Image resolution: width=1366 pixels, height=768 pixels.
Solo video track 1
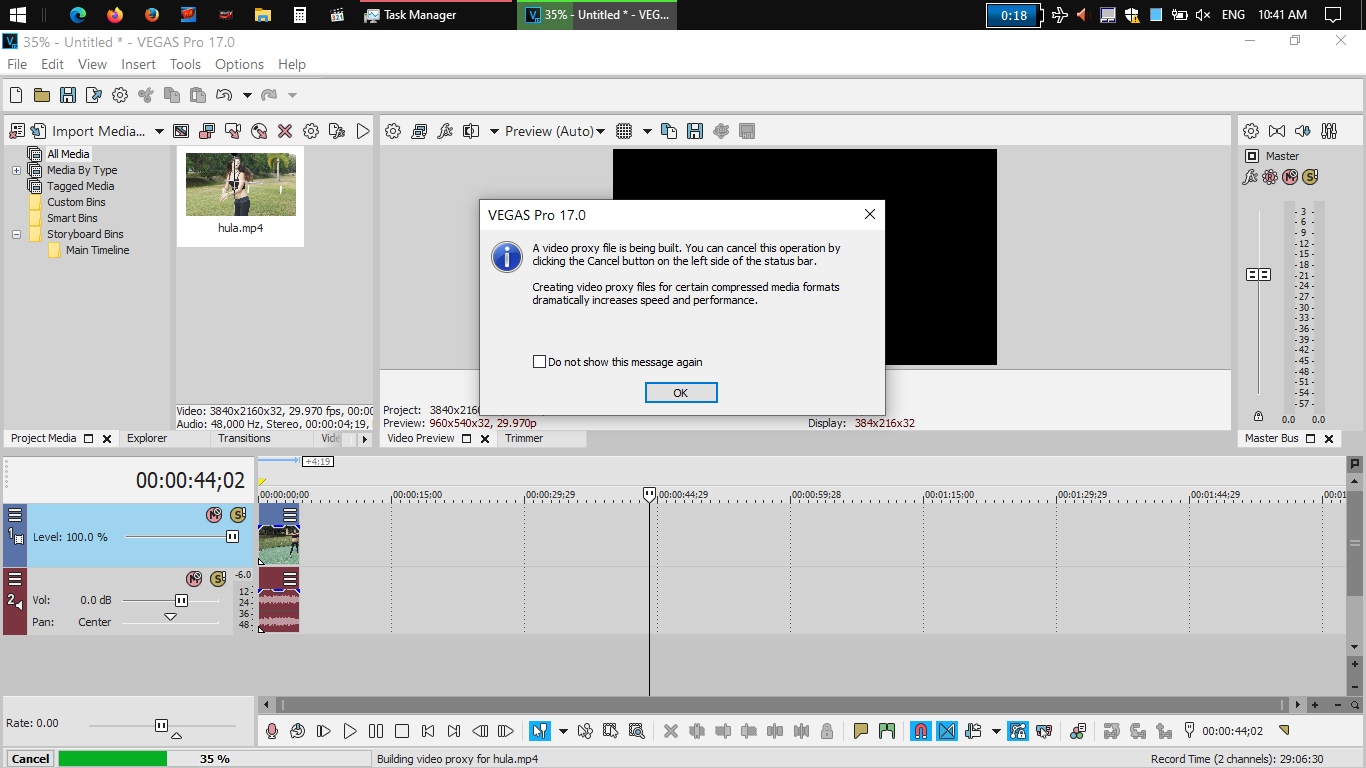tap(237, 515)
